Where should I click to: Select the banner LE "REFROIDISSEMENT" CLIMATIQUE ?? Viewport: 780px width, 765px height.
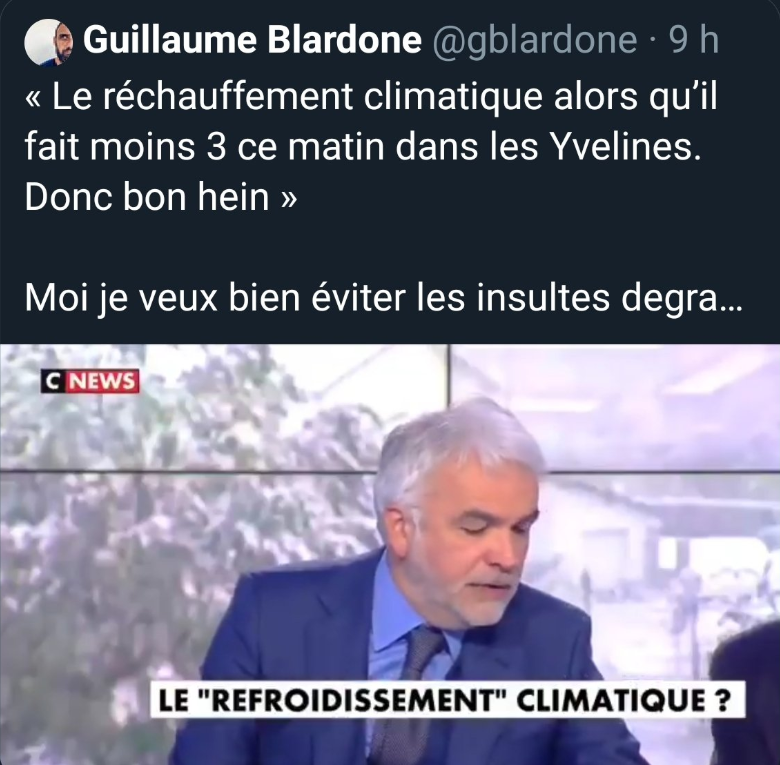[448, 699]
